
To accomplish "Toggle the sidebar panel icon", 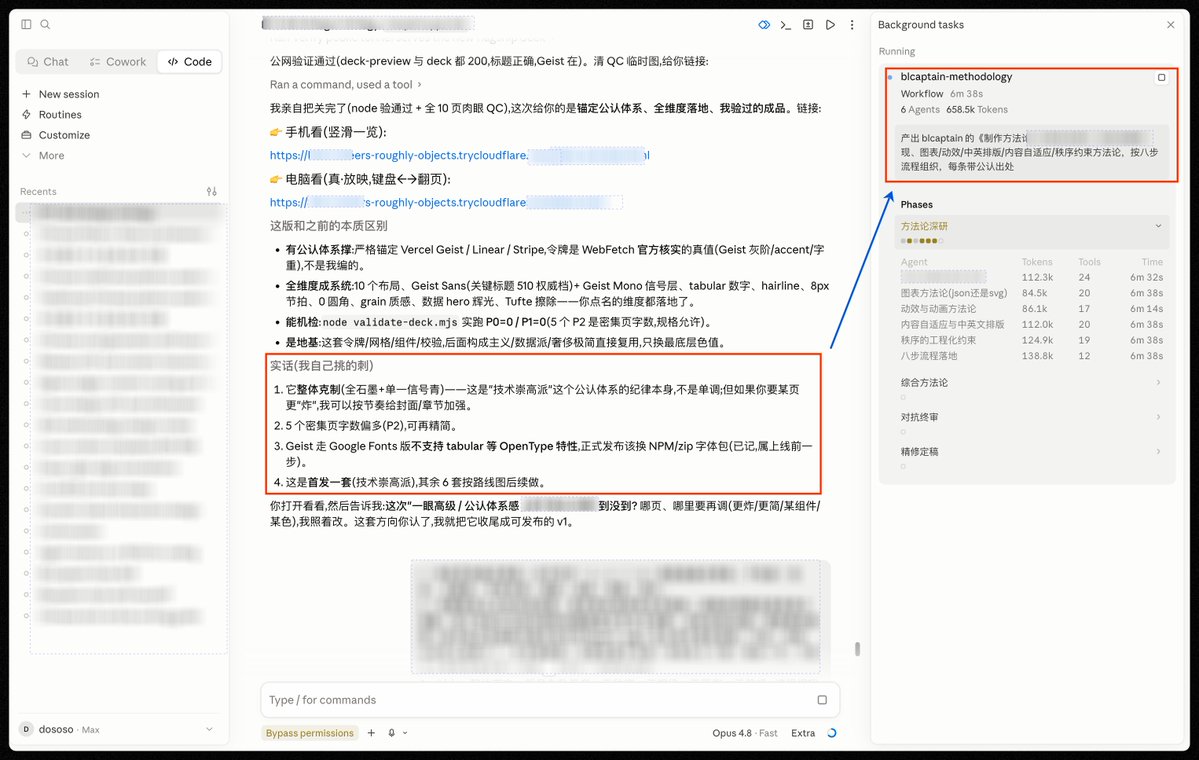I will tap(26, 24).
